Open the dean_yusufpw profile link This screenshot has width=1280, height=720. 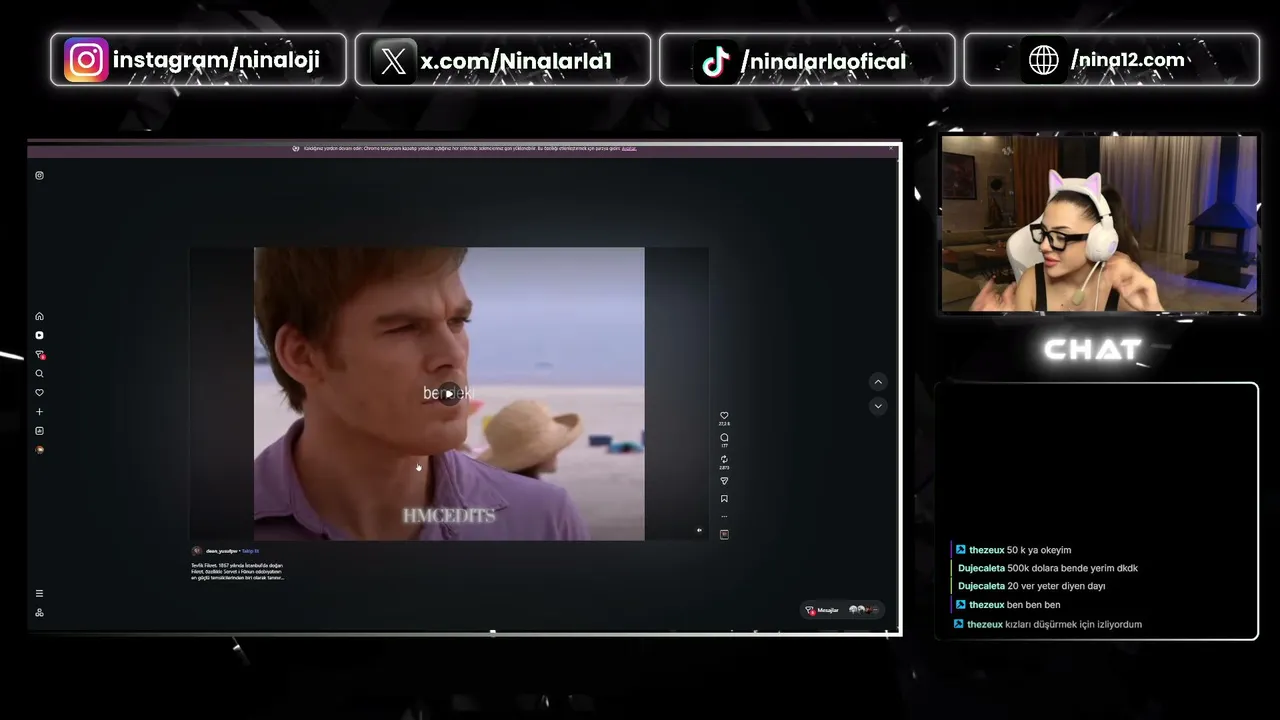tap(222, 551)
